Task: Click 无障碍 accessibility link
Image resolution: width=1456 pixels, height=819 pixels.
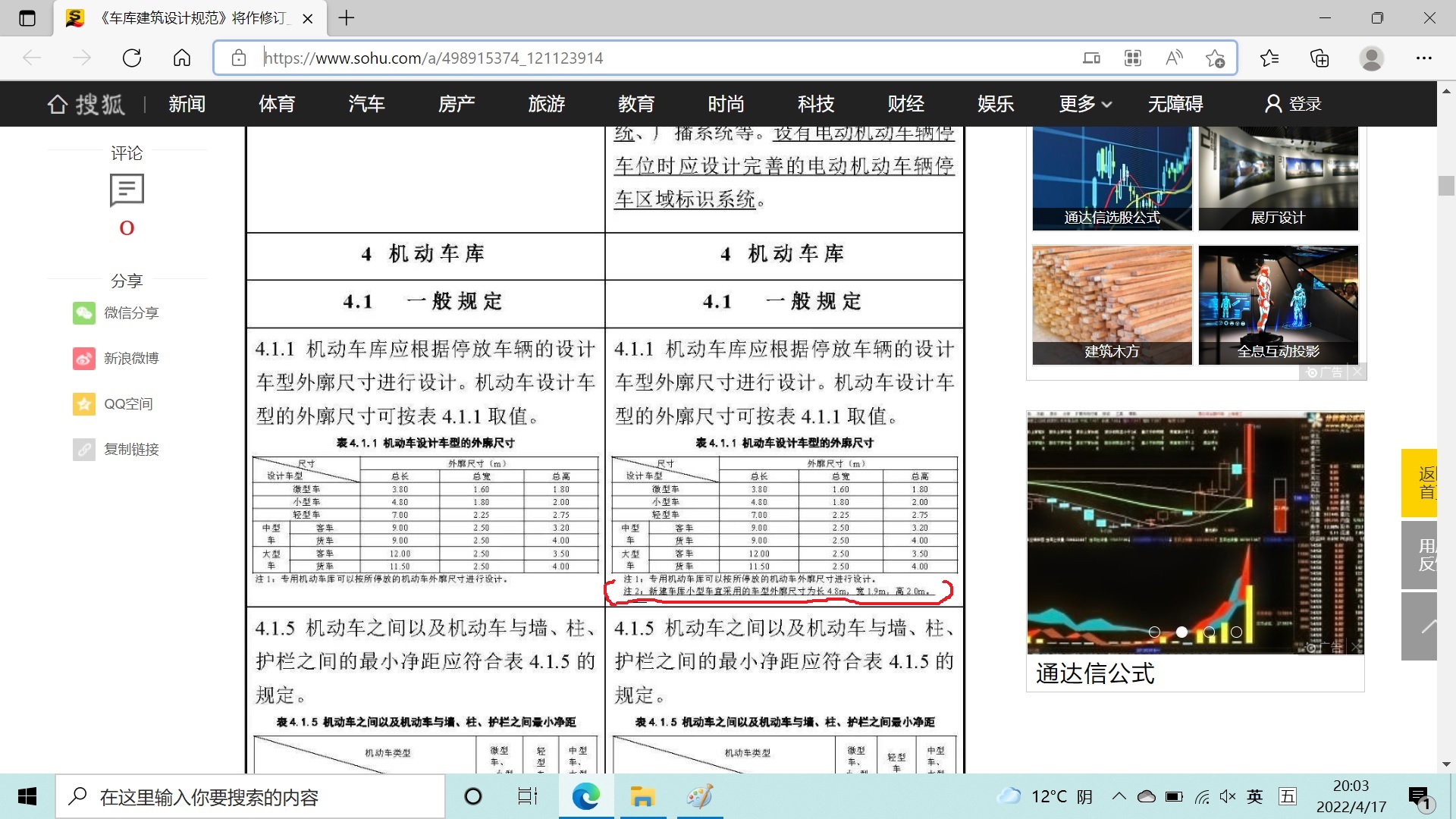Action: tap(1175, 104)
